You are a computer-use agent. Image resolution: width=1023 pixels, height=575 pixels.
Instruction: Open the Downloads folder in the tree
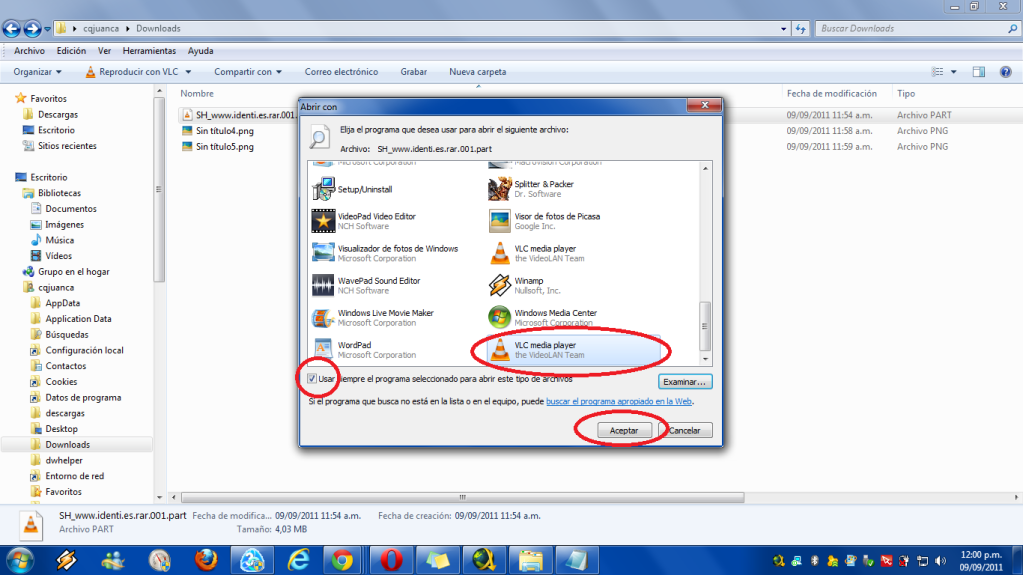pyautogui.click(x=67, y=444)
